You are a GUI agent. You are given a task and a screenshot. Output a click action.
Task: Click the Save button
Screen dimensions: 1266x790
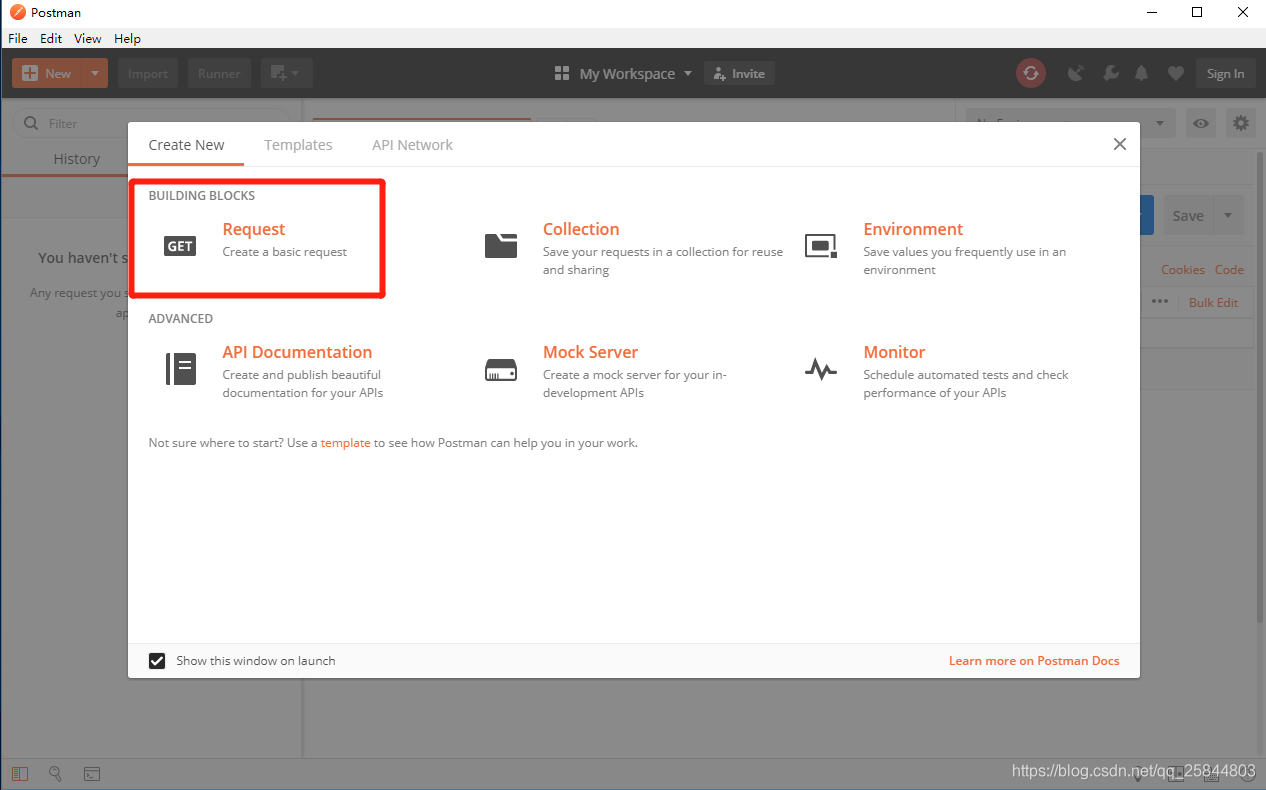tap(1188, 216)
